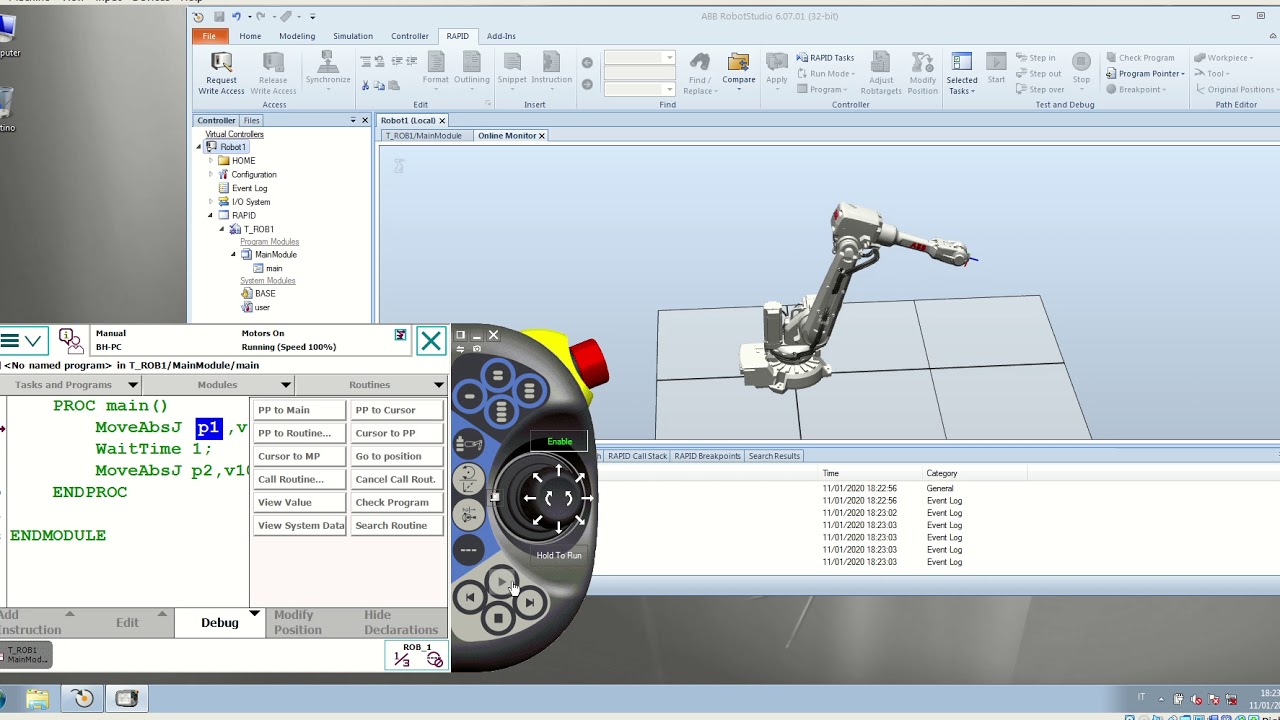Open Selected Tasks checklist dropdown

[x=961, y=74]
